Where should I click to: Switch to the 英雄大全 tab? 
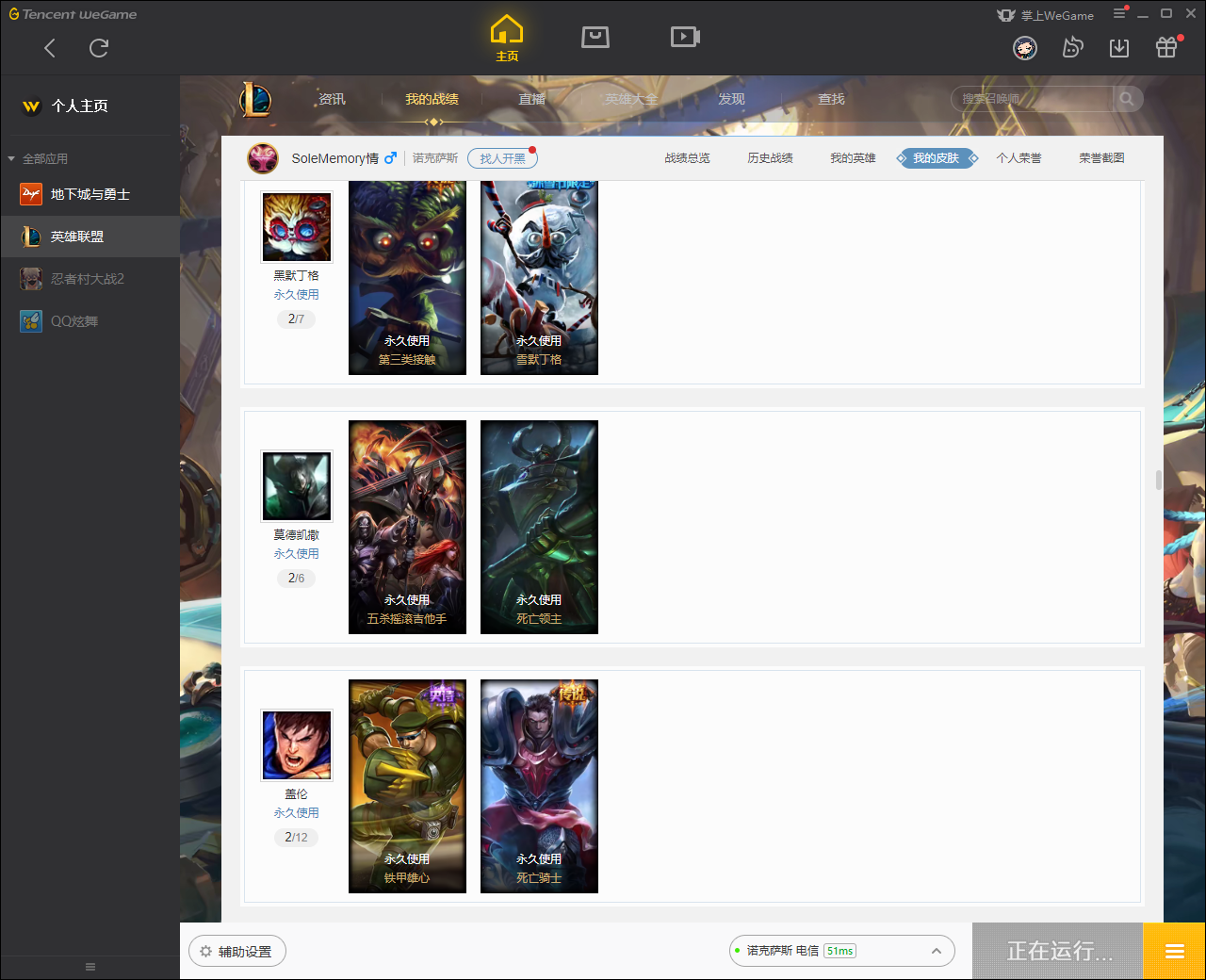pos(631,99)
